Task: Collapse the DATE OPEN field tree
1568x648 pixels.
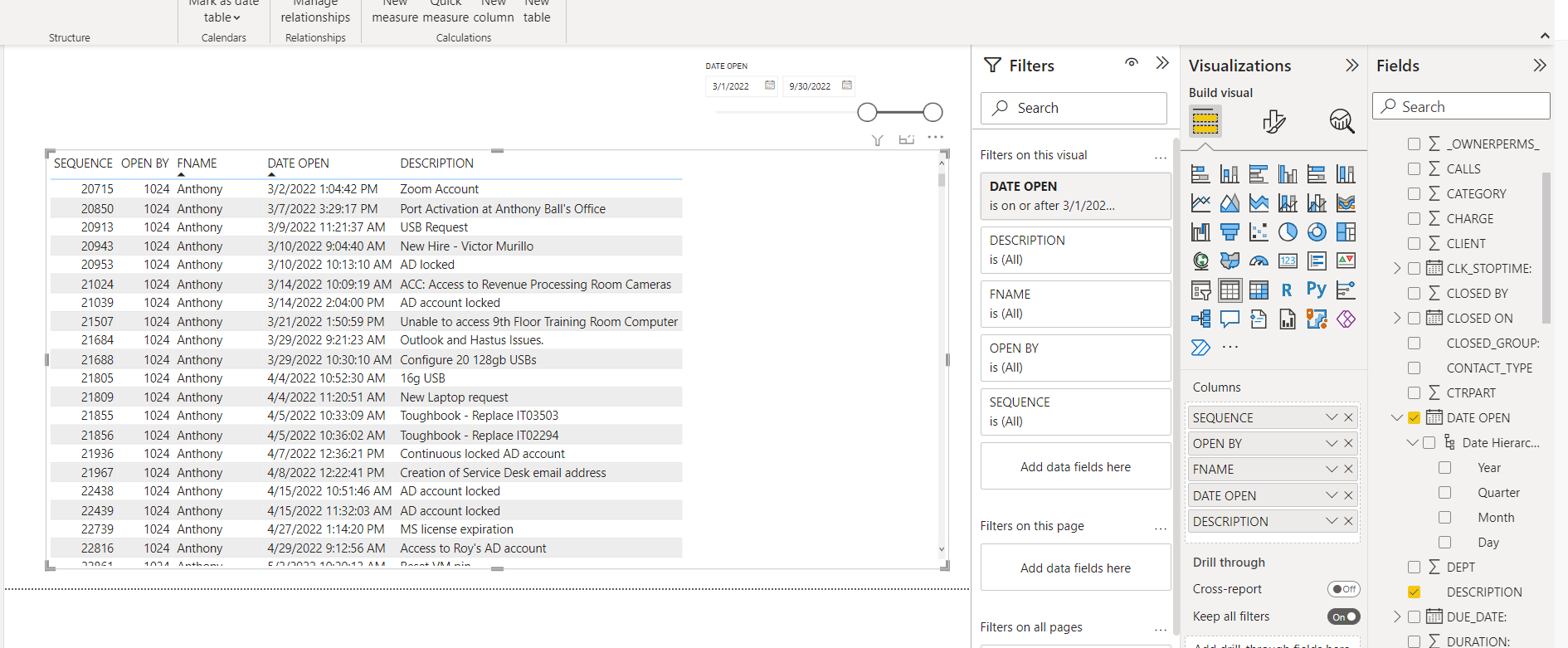Action: 1397,417
